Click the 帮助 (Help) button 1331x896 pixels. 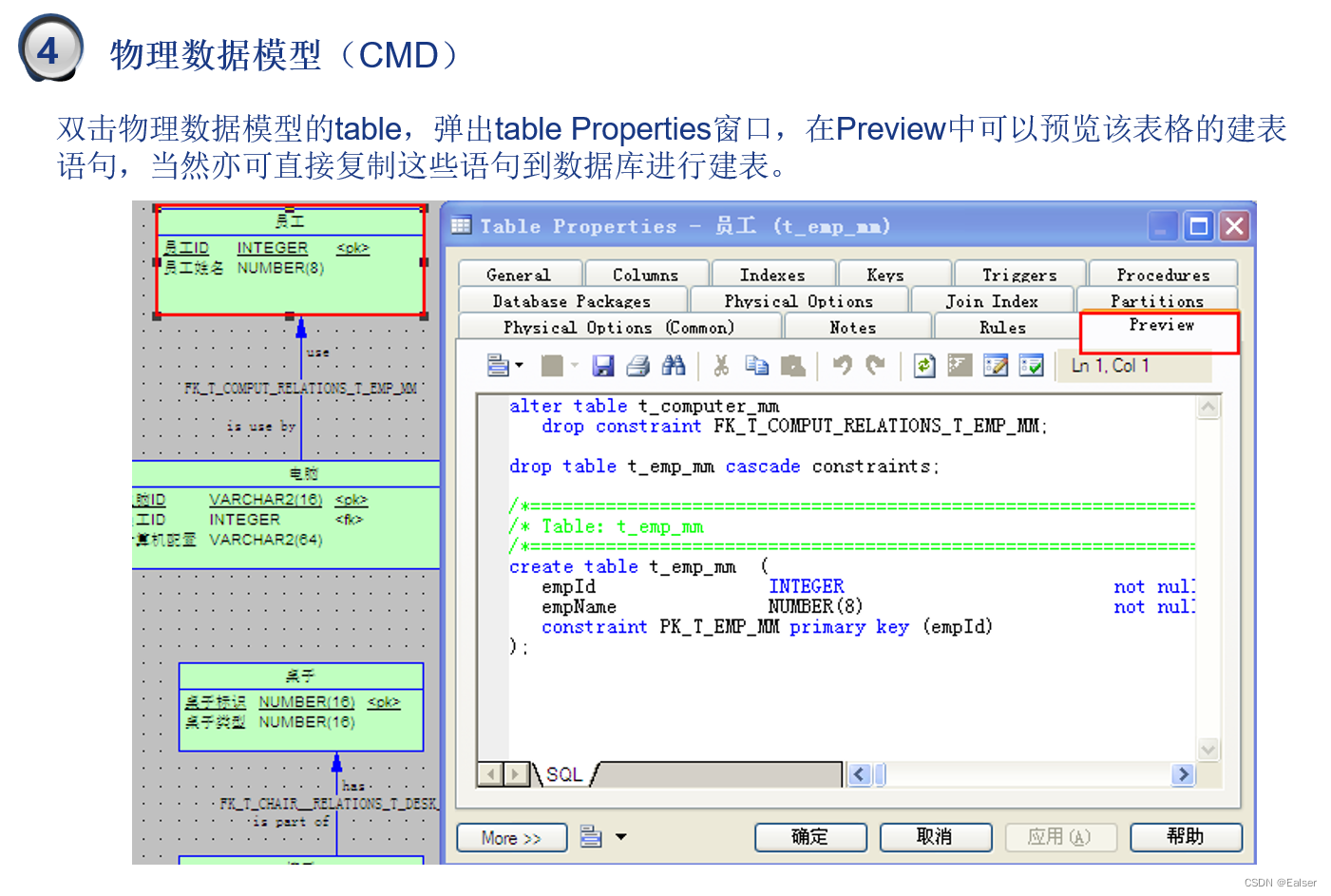[x=1186, y=837]
